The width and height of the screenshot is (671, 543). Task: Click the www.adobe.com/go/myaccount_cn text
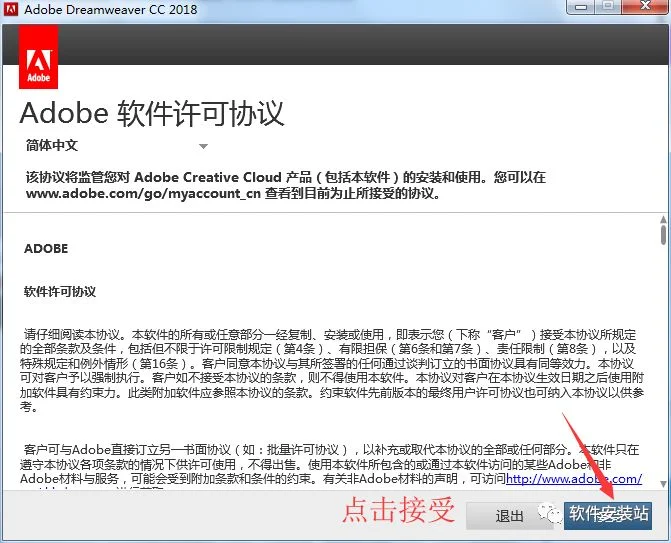[x=143, y=194]
